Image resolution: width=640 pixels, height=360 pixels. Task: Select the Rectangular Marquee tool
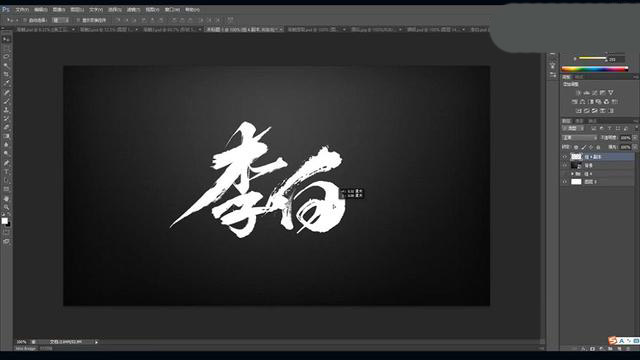(6, 48)
